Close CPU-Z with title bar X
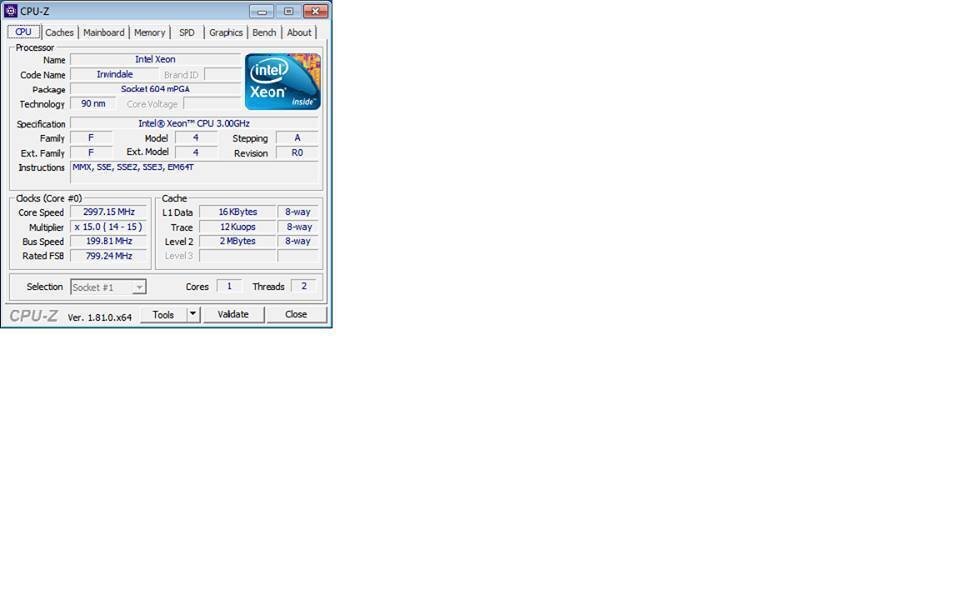The height and width of the screenshot is (600, 960). (315, 11)
